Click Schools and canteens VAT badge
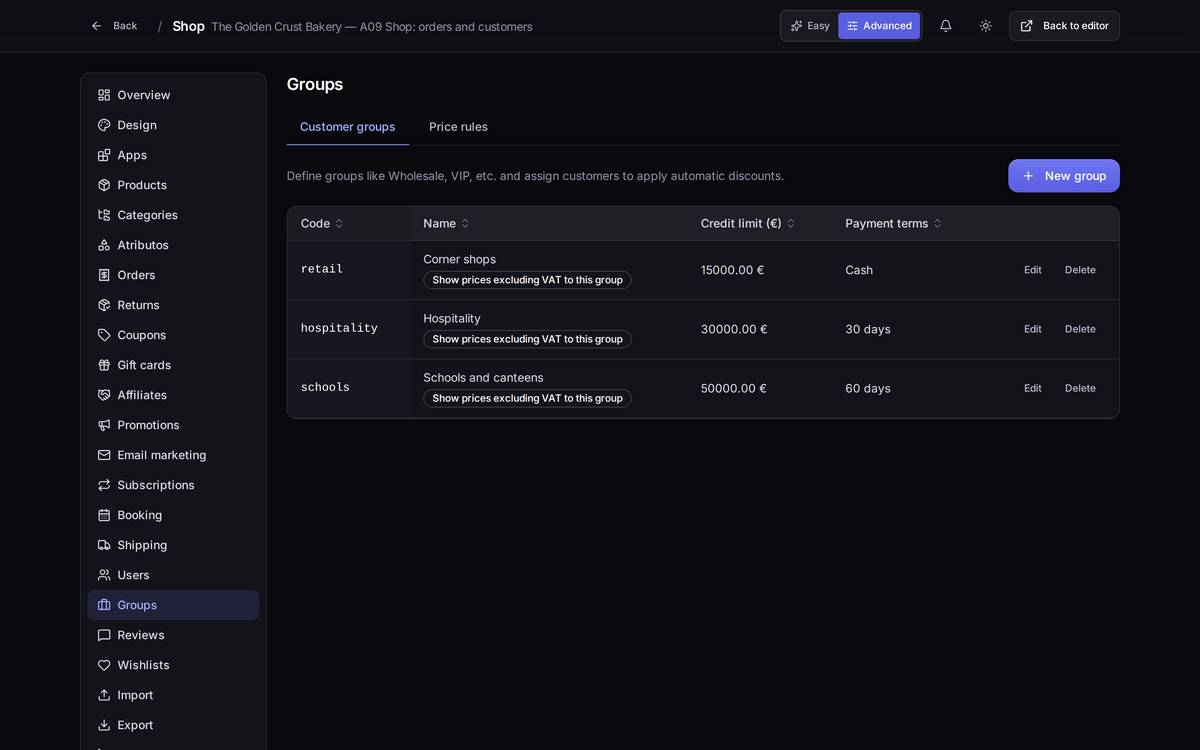This screenshot has width=1200, height=750. coord(527,398)
